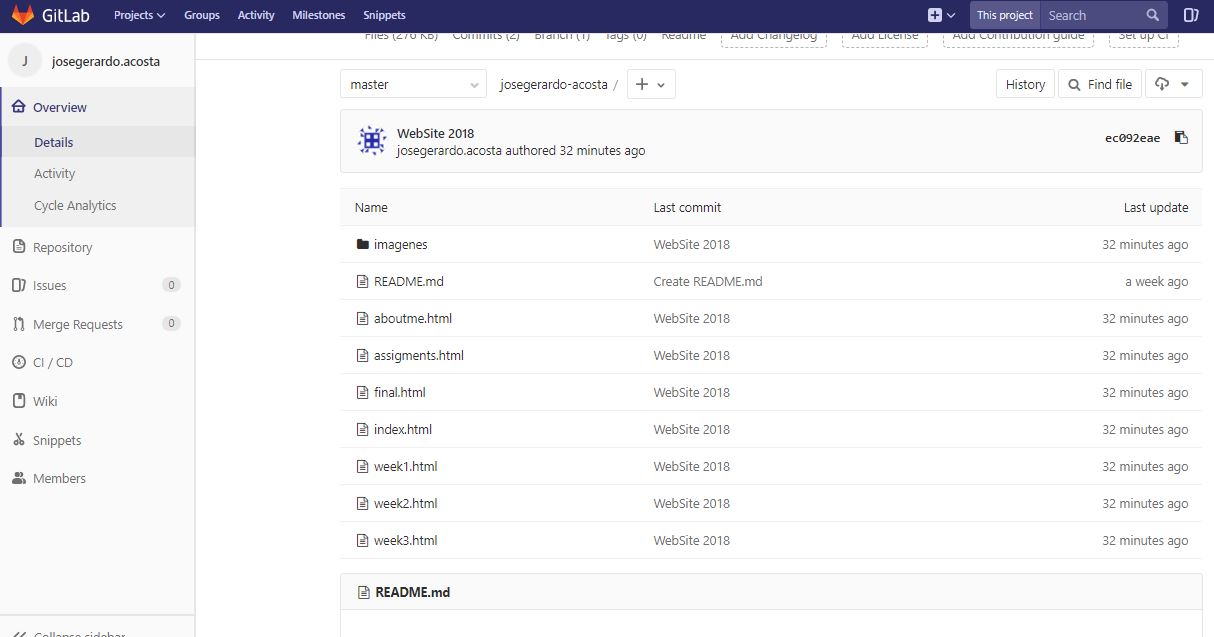Open the Snippets scissors icon in sidebar

18,440
